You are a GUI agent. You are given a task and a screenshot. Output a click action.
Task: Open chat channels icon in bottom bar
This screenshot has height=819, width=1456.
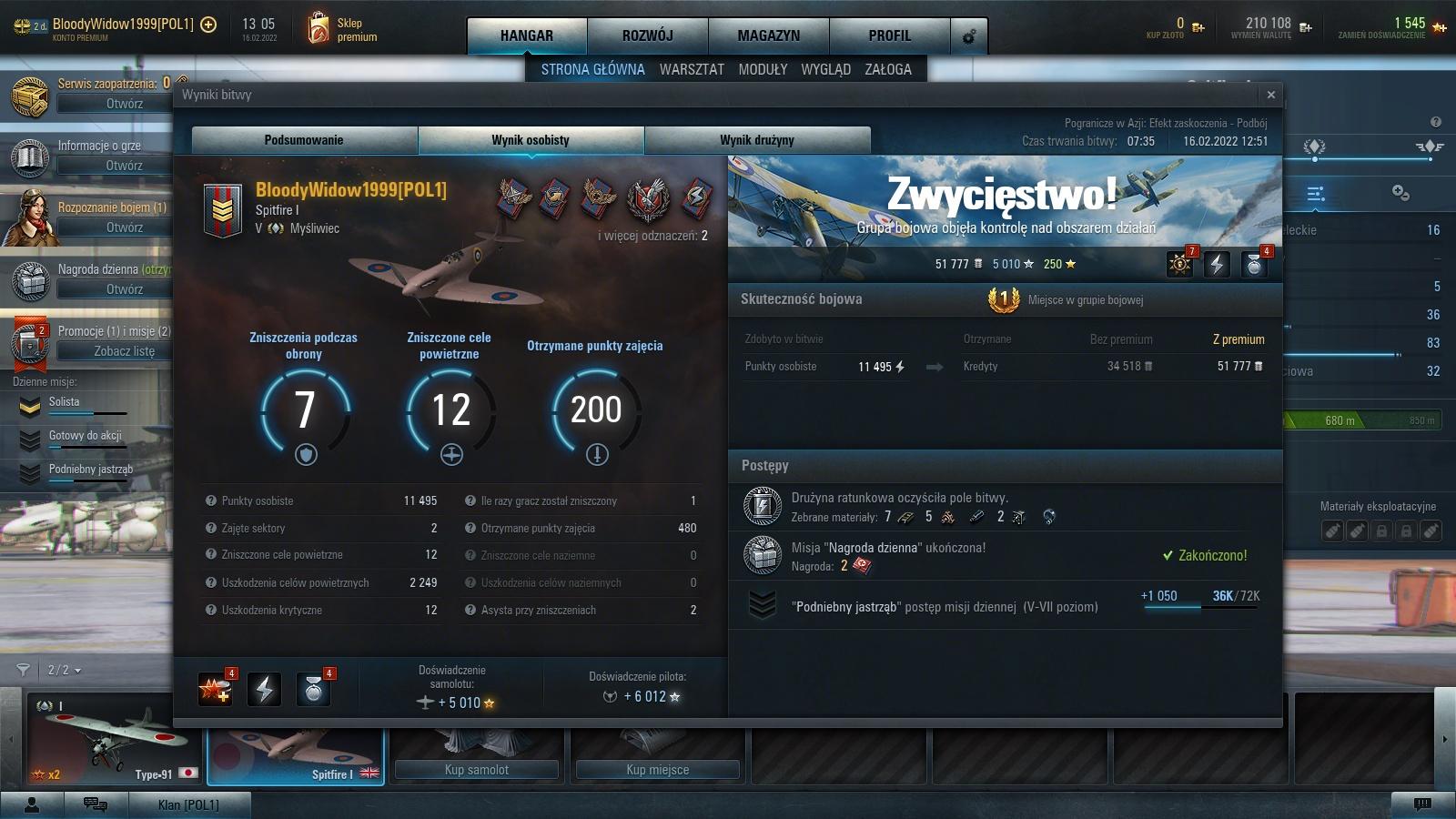[x=95, y=804]
